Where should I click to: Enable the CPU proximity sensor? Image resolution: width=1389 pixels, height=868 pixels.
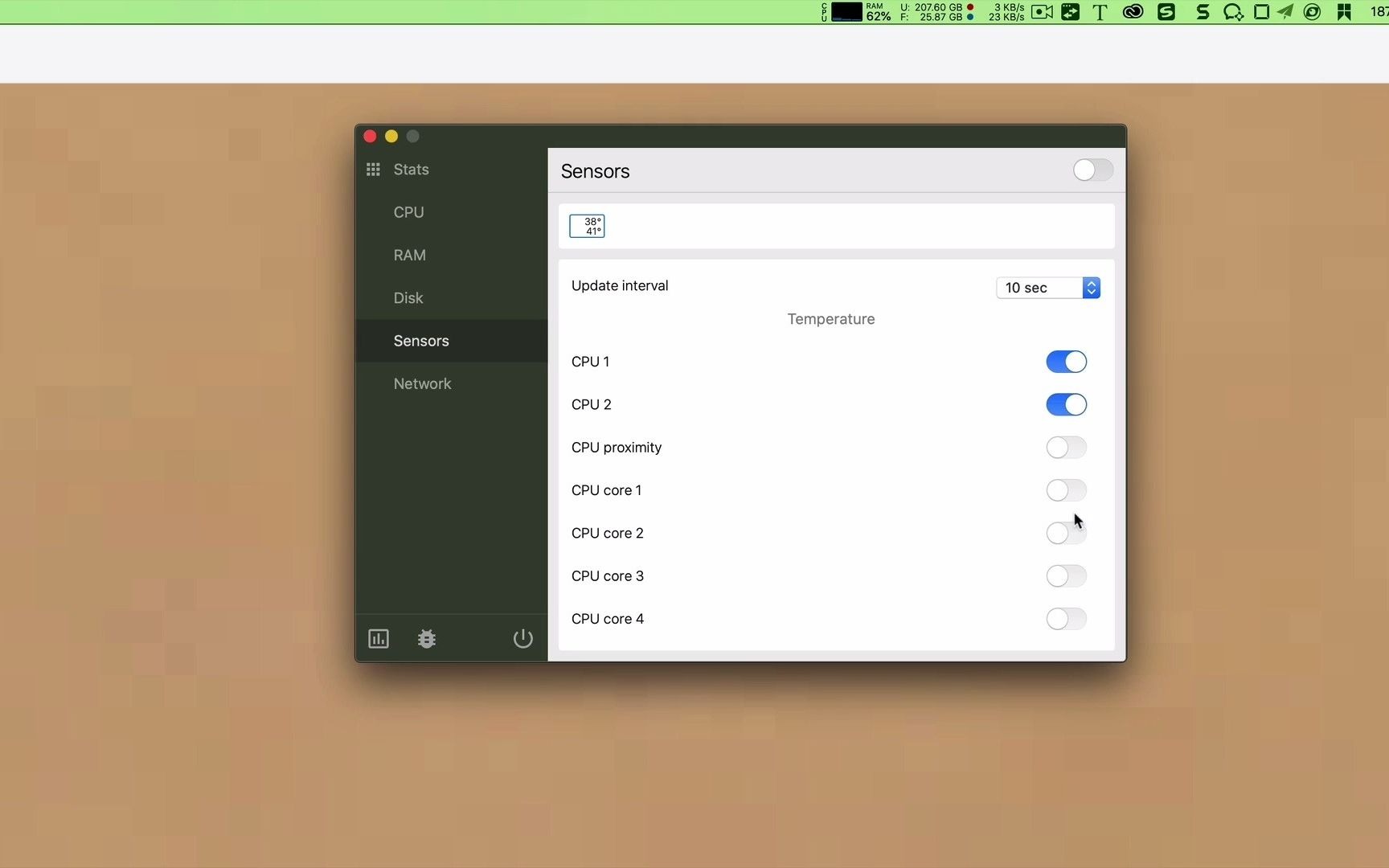(x=1065, y=448)
